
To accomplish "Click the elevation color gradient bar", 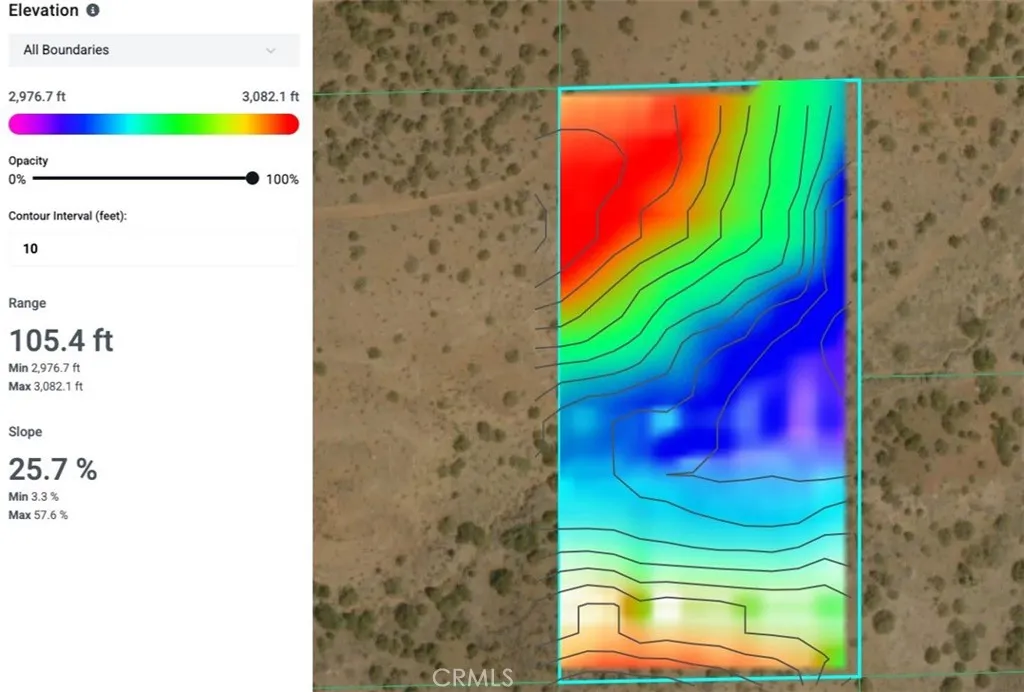I will [153, 124].
